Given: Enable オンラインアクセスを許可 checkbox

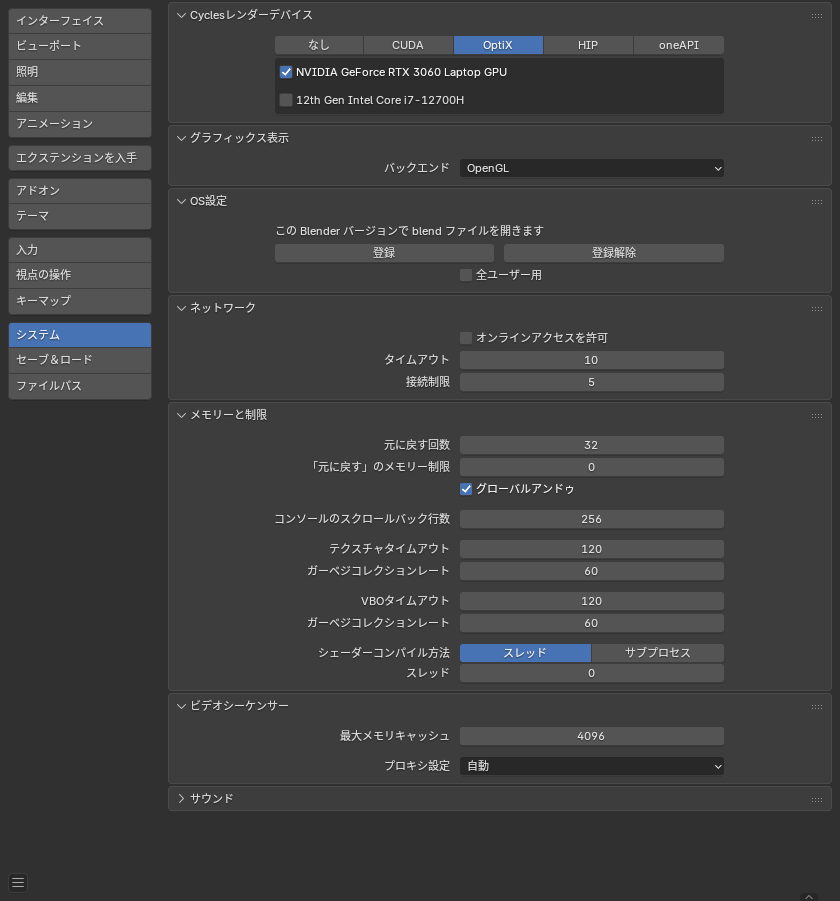Looking at the screenshot, I should coord(466,338).
